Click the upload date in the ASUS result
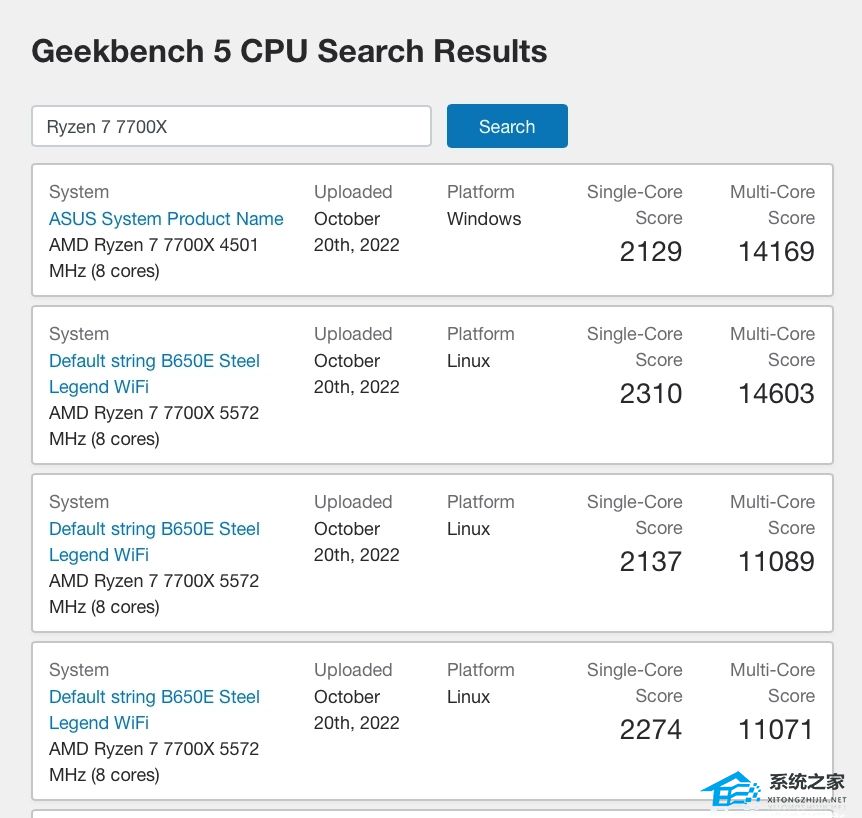862x818 pixels. (356, 232)
